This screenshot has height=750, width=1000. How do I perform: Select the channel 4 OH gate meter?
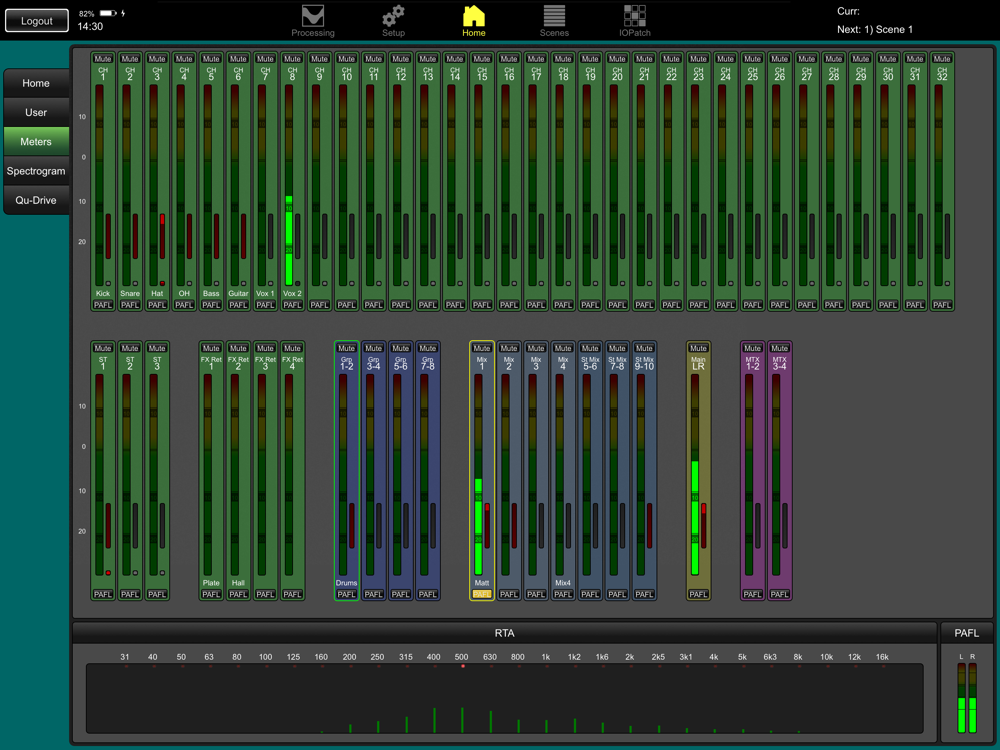[x=189, y=236]
